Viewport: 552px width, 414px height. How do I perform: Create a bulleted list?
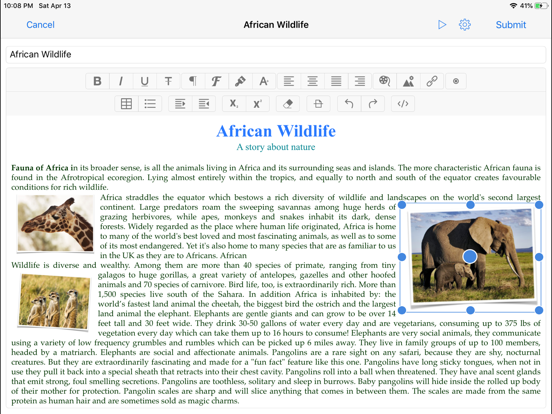[x=150, y=104]
